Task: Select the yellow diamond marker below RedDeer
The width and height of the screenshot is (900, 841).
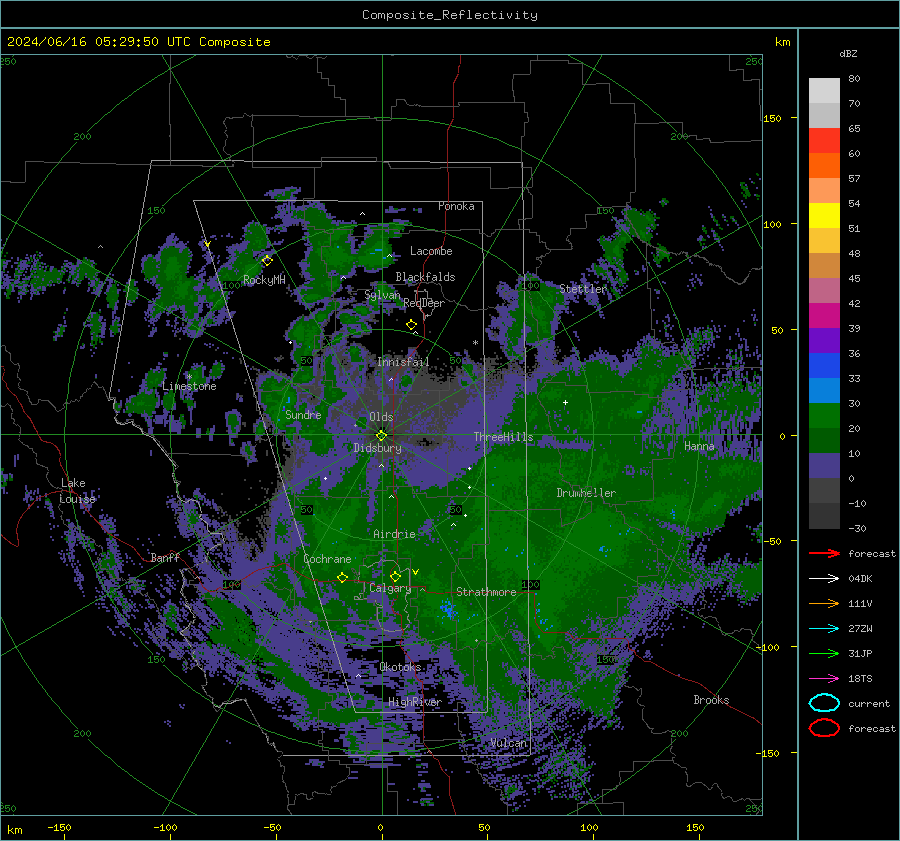Action: 411,325
